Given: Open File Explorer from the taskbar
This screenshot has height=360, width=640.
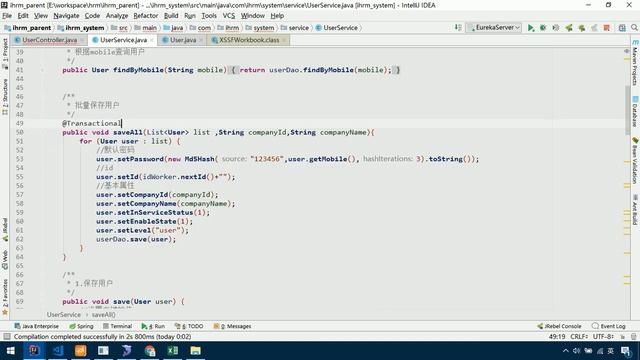Looking at the screenshot, I should pos(196,351).
